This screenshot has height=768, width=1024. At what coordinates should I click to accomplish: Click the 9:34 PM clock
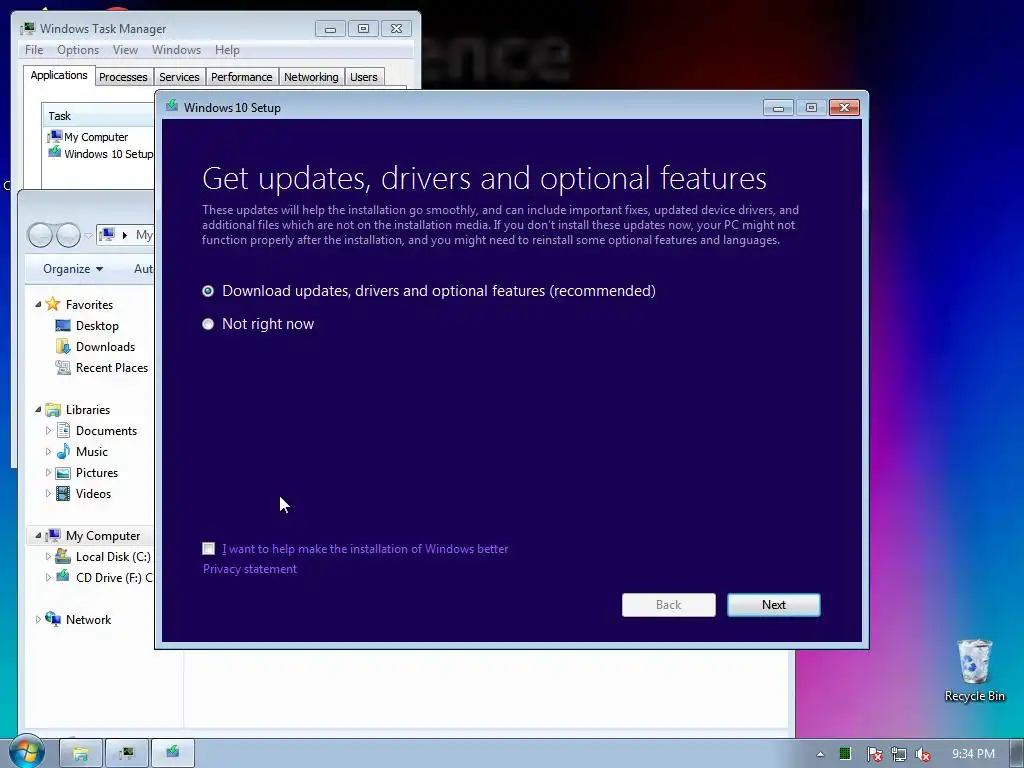(973, 754)
